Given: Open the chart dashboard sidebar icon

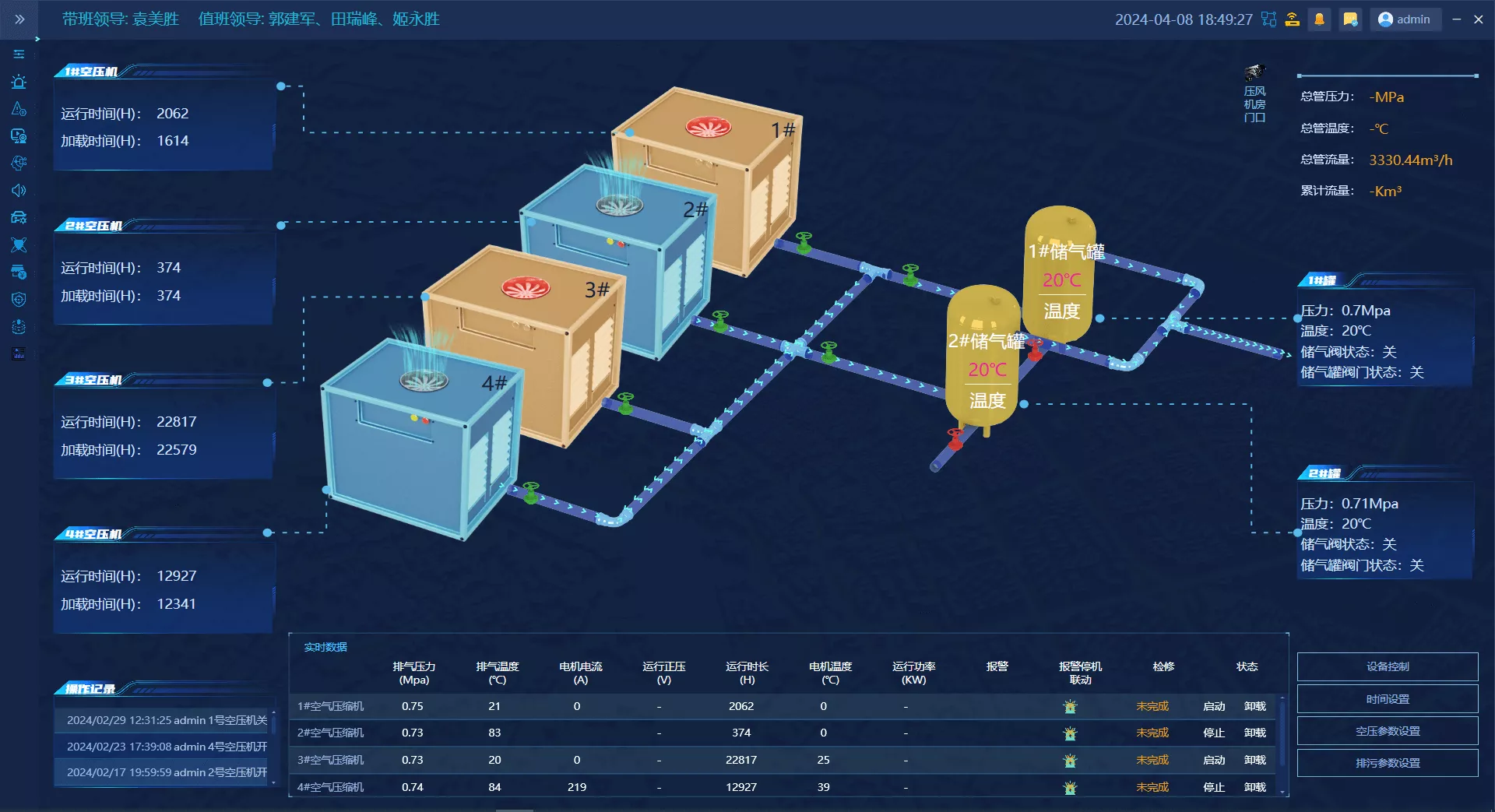Looking at the screenshot, I should (19, 354).
